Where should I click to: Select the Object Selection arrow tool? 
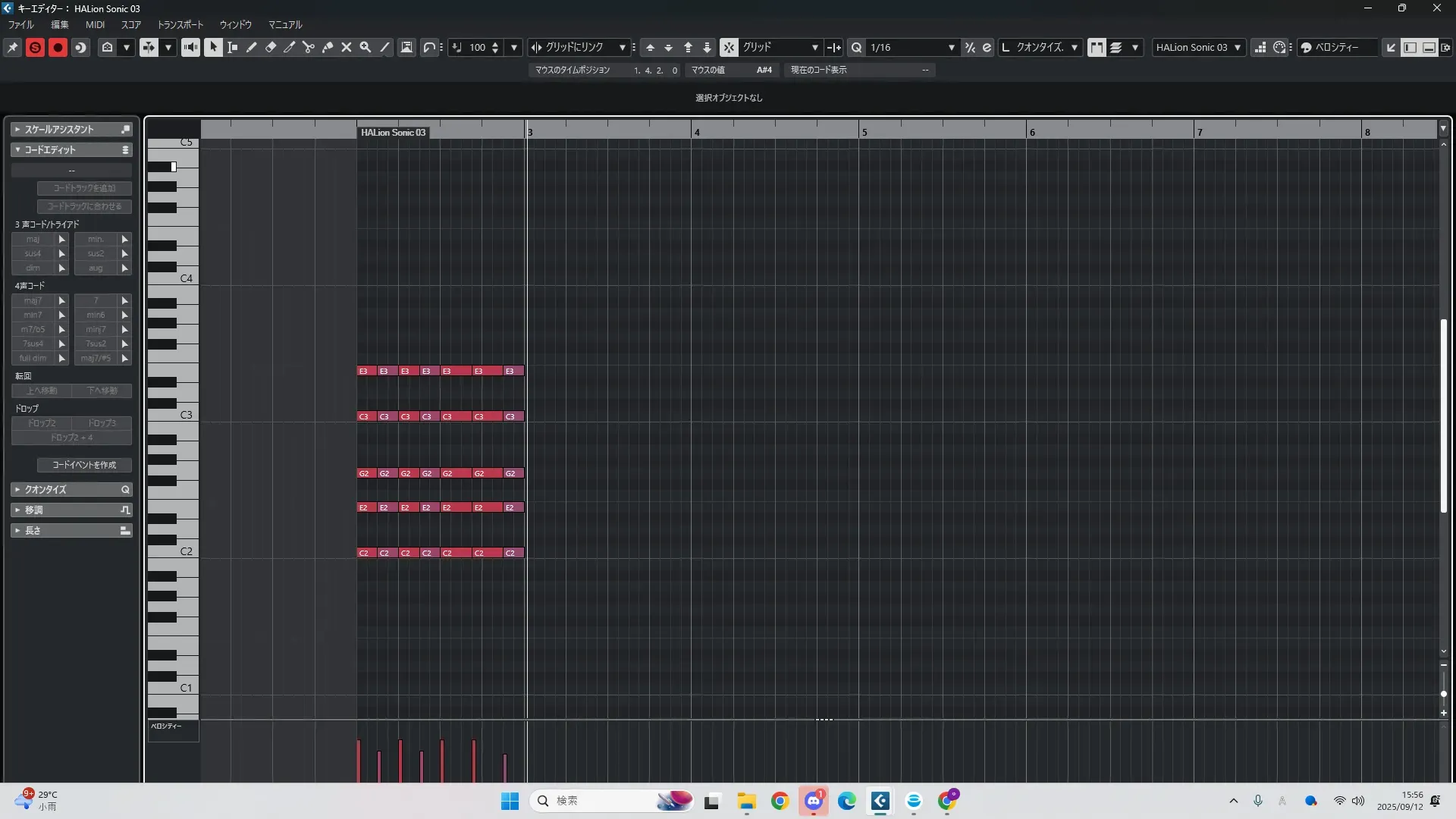pyautogui.click(x=213, y=47)
